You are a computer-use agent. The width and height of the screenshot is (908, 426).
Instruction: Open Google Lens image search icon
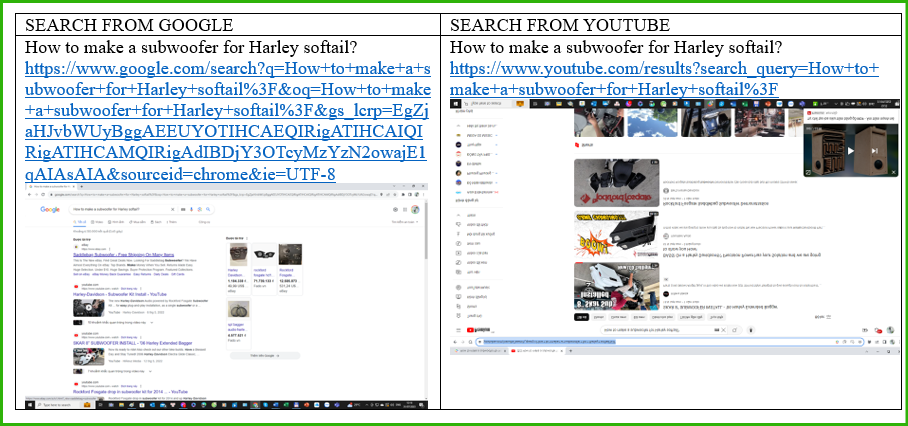[199, 210]
